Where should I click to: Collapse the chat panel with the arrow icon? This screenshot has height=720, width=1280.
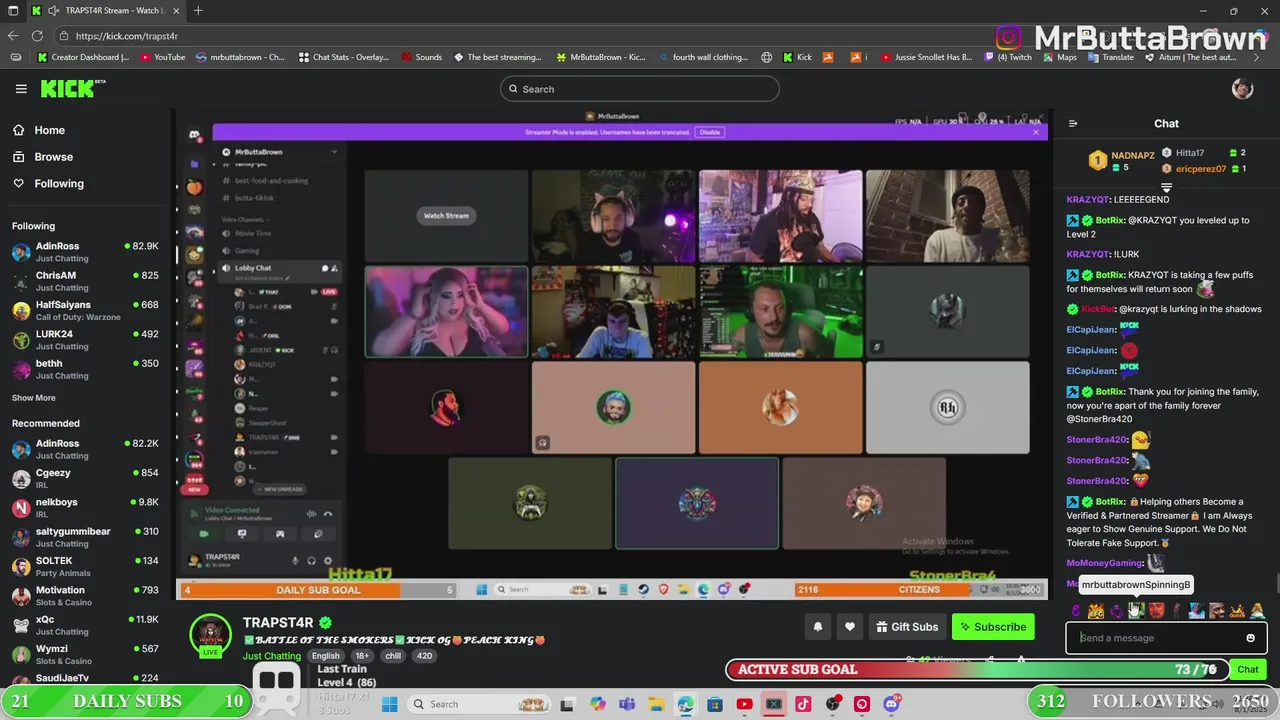tap(1073, 124)
